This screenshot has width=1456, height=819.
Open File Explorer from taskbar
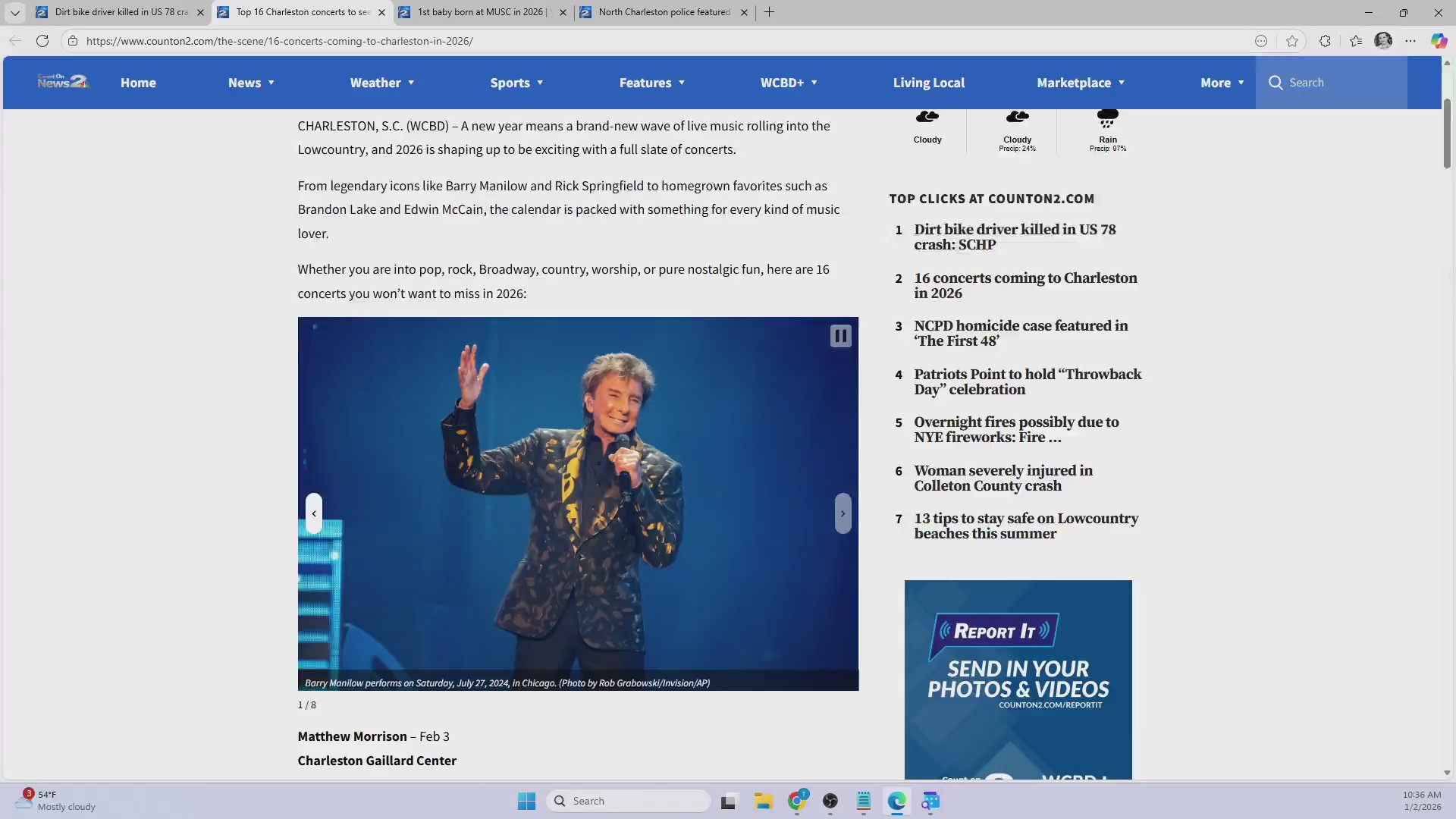(x=763, y=801)
